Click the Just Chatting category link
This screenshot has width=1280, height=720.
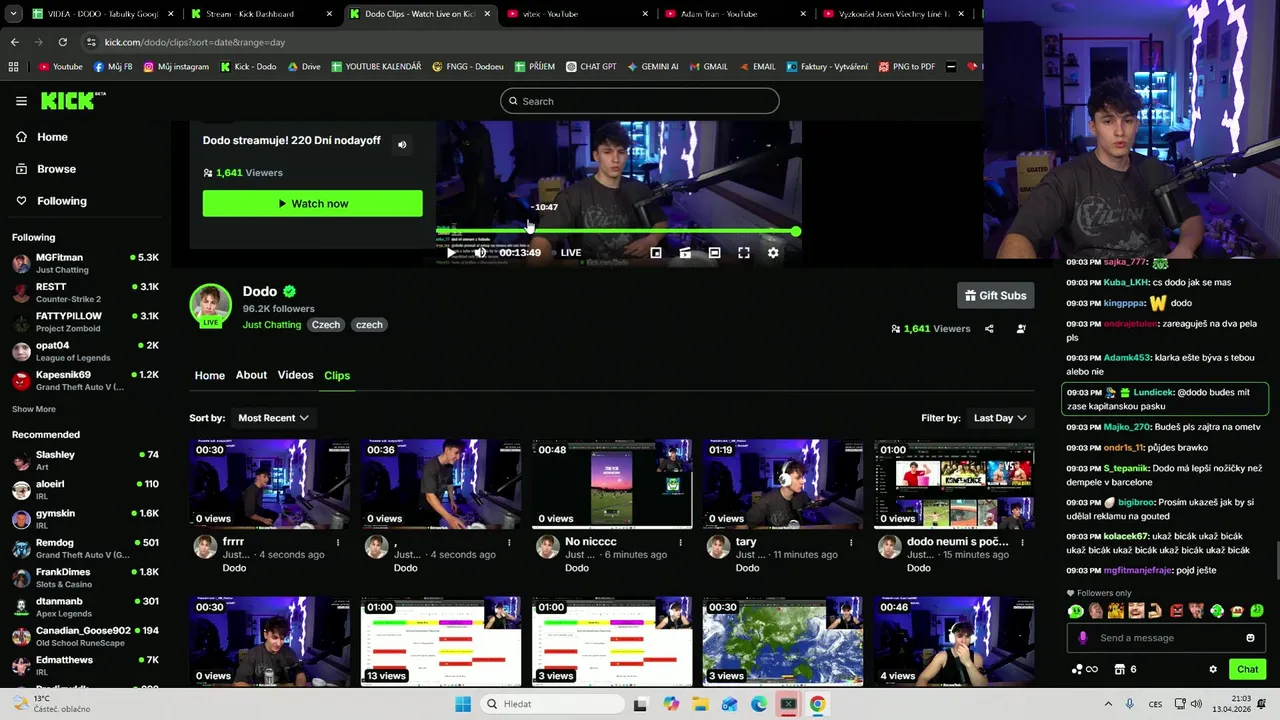[x=272, y=325]
